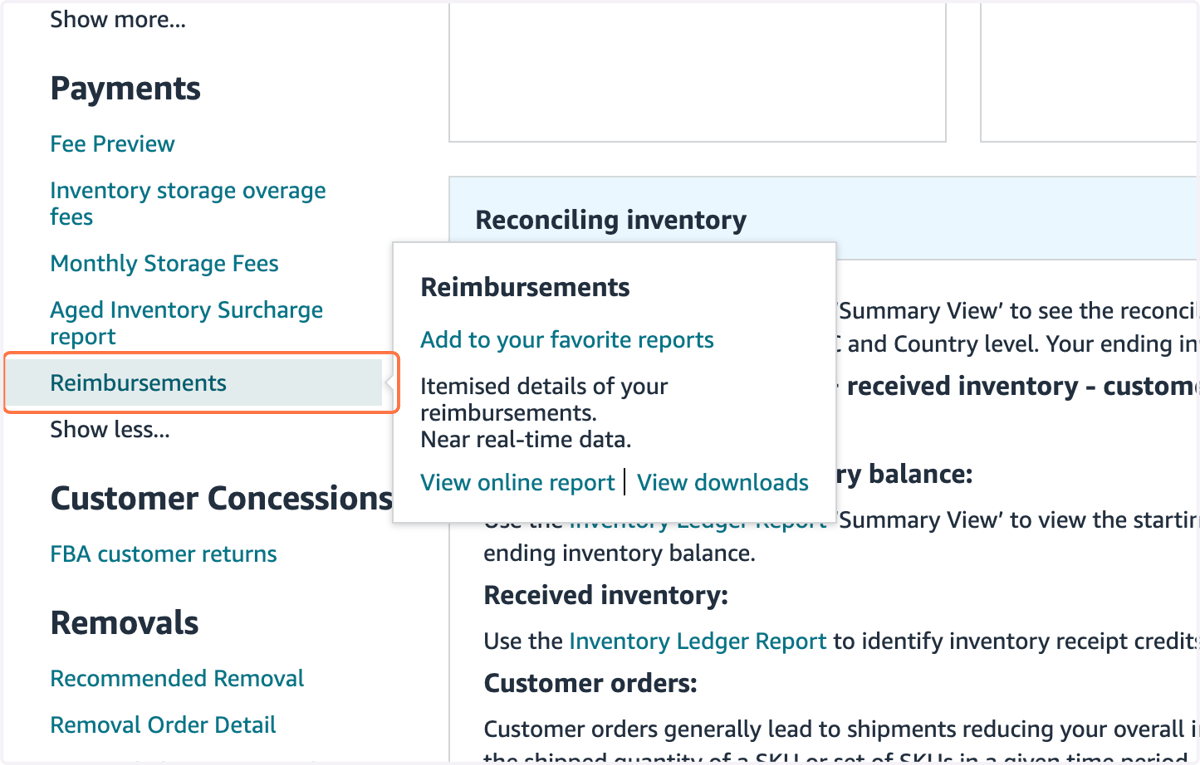Viewport: 1200px width, 765px height.
Task: Open the Aged Inventory Surcharge report
Action: 186,323
